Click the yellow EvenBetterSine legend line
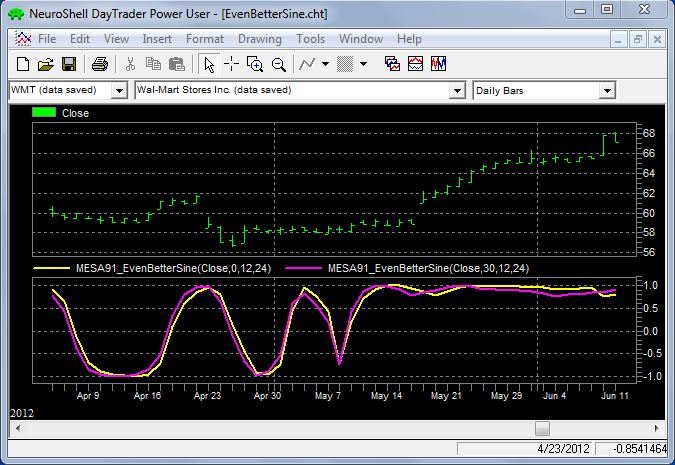The height and width of the screenshot is (465, 675). point(52,268)
